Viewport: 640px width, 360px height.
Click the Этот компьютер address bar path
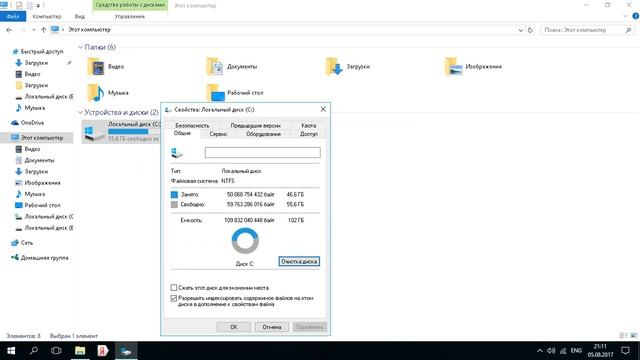coord(89,30)
